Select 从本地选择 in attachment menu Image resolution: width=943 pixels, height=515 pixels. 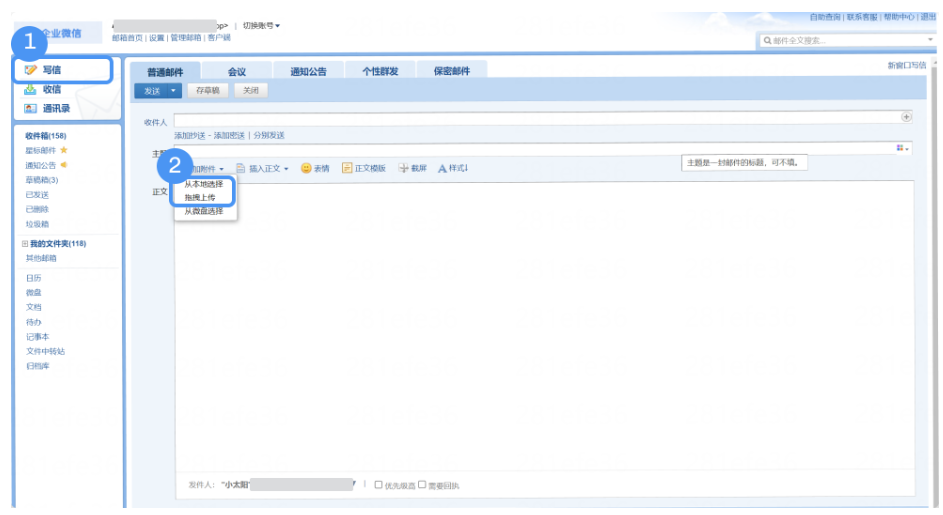(204, 184)
